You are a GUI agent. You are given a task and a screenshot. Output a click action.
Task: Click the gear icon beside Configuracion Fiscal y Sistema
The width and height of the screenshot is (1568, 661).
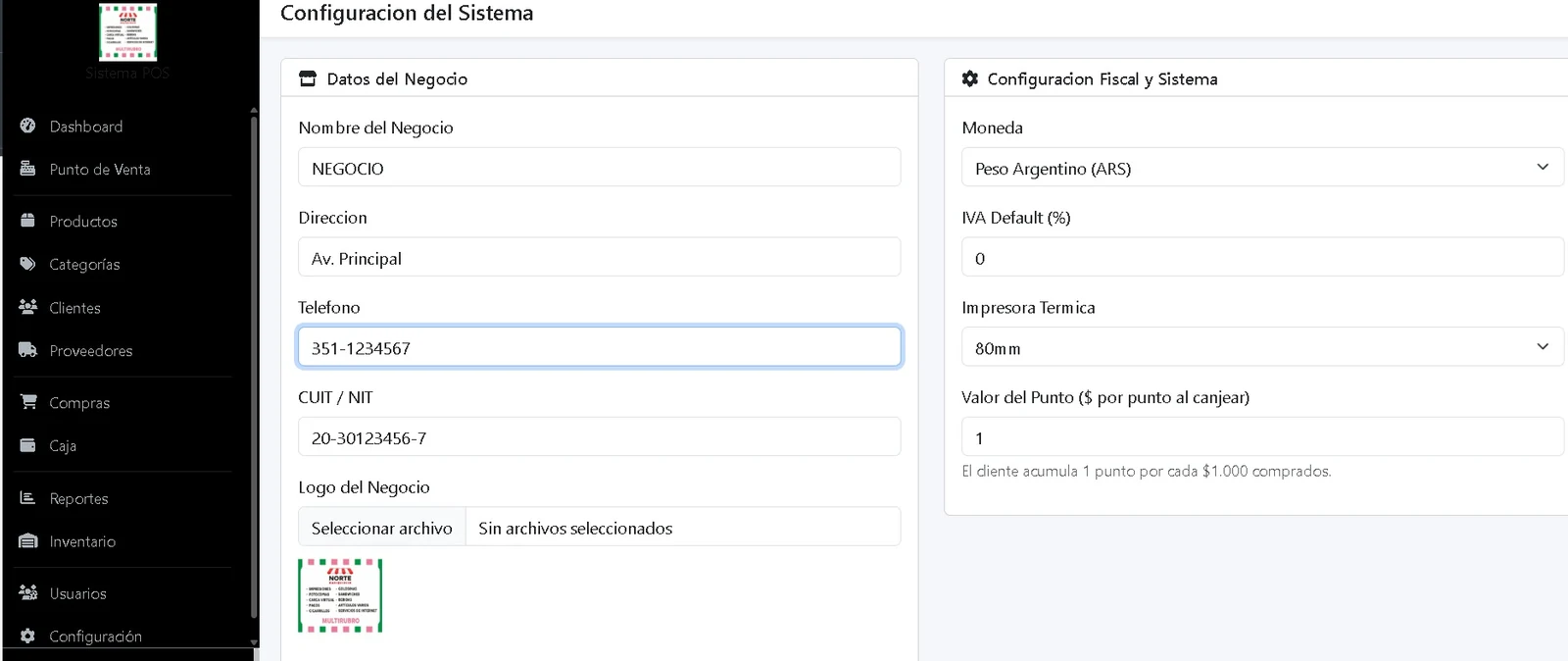coord(970,78)
